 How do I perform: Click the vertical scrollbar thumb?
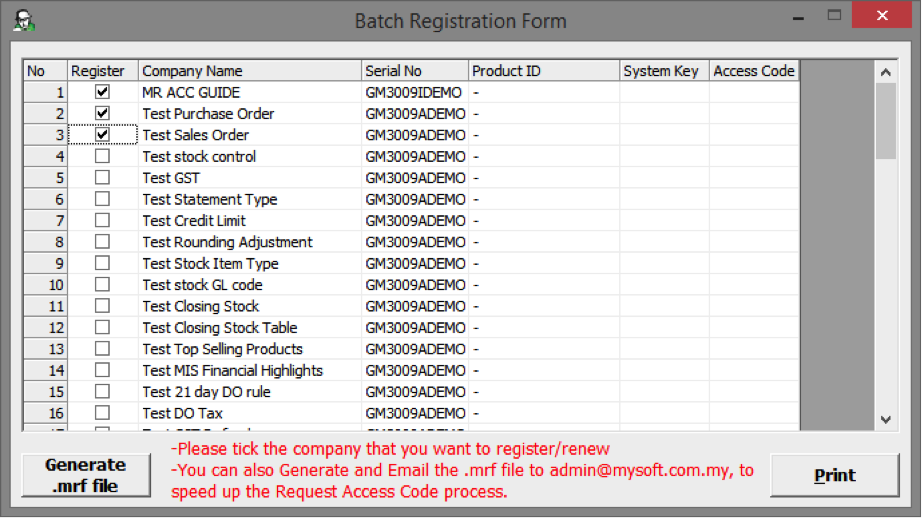point(886,121)
